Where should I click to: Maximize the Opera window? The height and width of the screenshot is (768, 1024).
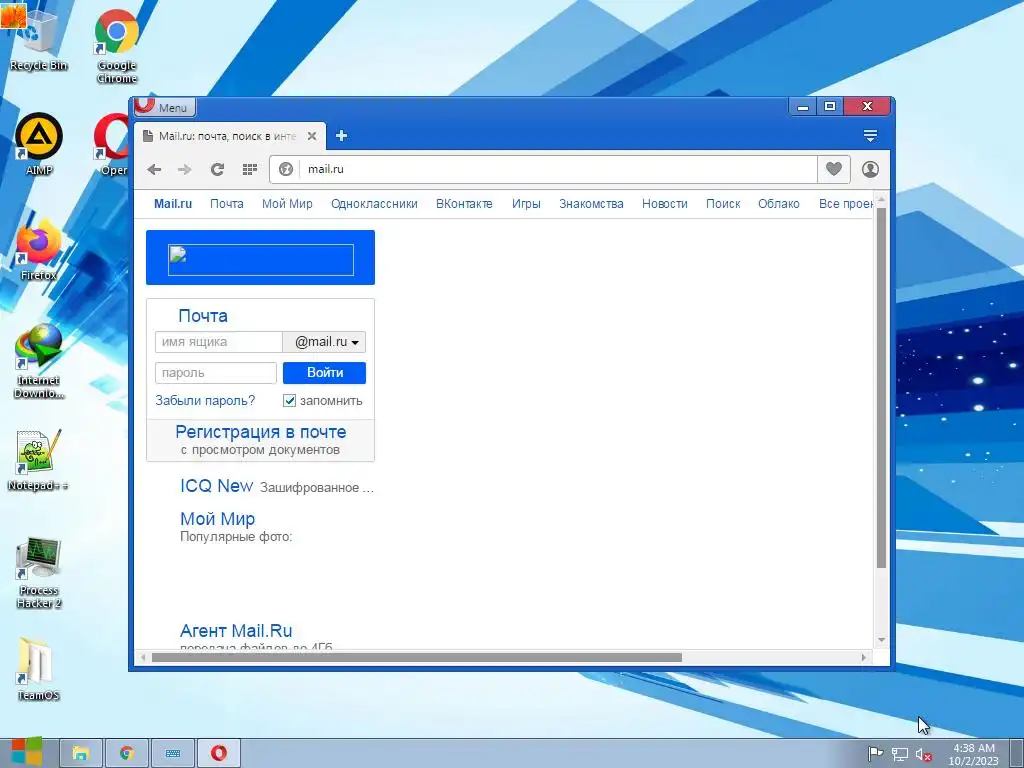tap(829, 106)
